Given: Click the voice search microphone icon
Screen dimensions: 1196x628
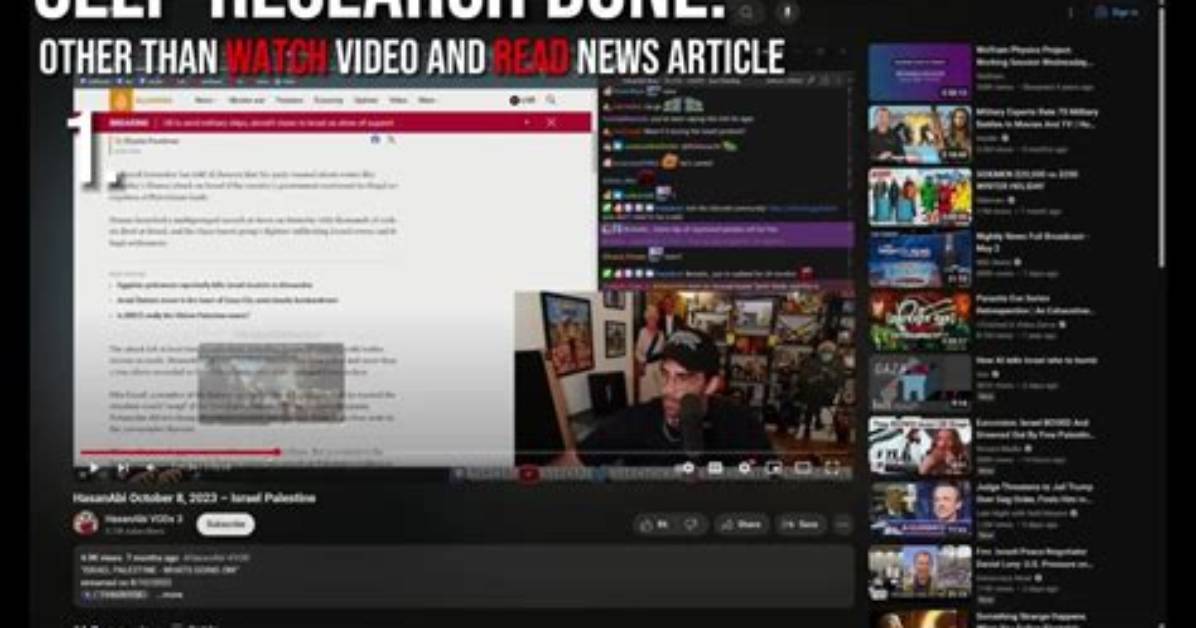Looking at the screenshot, I should click(787, 11).
